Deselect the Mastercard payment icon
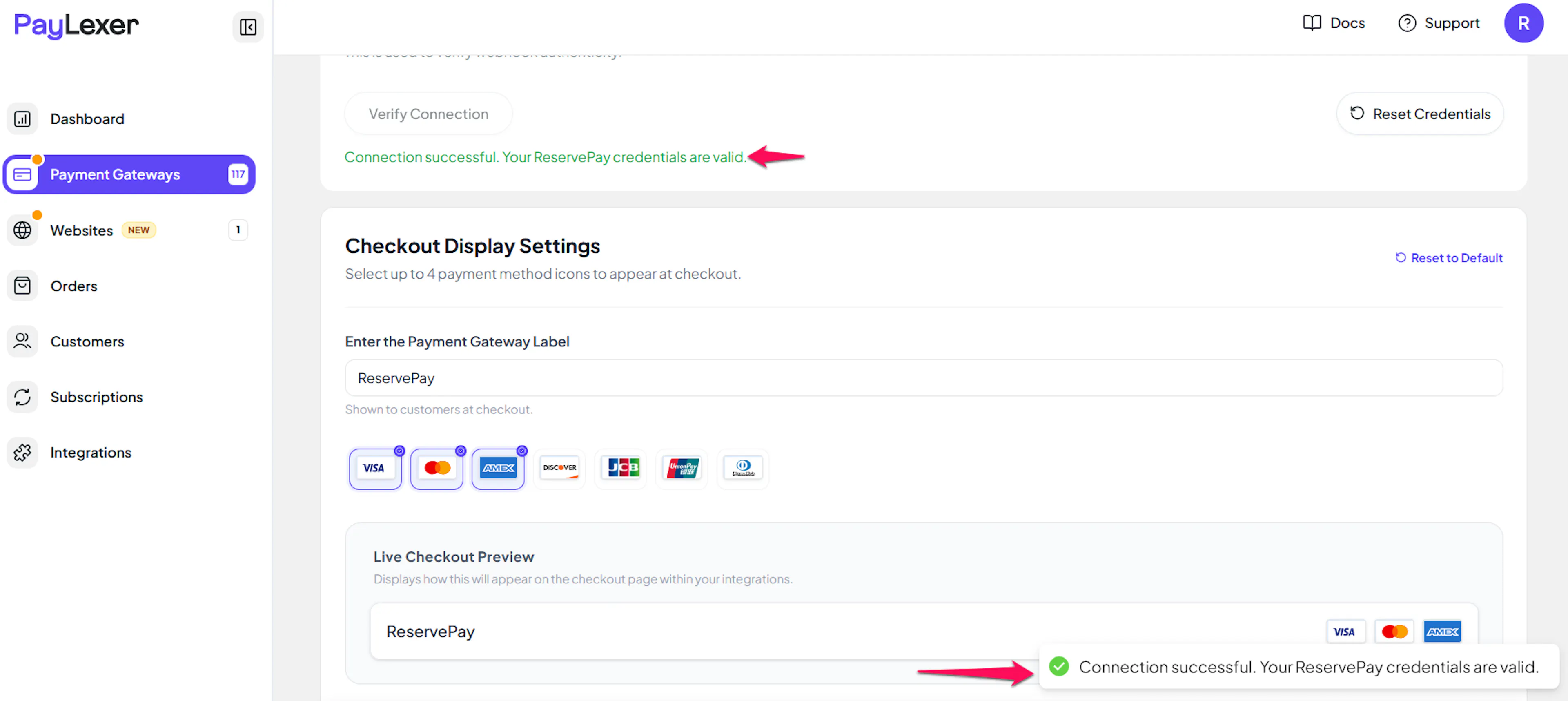Image resolution: width=1568 pixels, height=701 pixels. tap(437, 468)
